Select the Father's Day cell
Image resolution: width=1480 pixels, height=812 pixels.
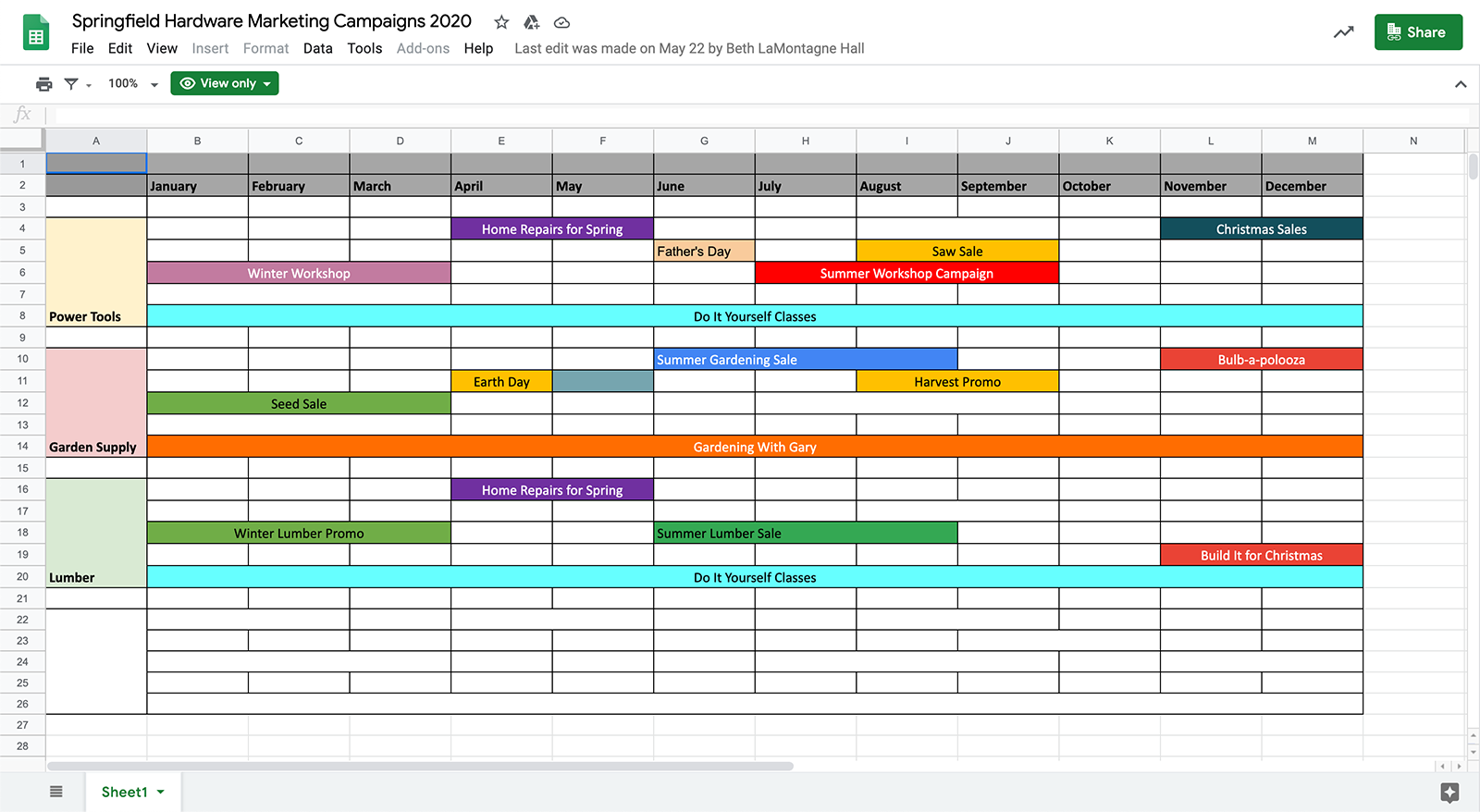704,251
